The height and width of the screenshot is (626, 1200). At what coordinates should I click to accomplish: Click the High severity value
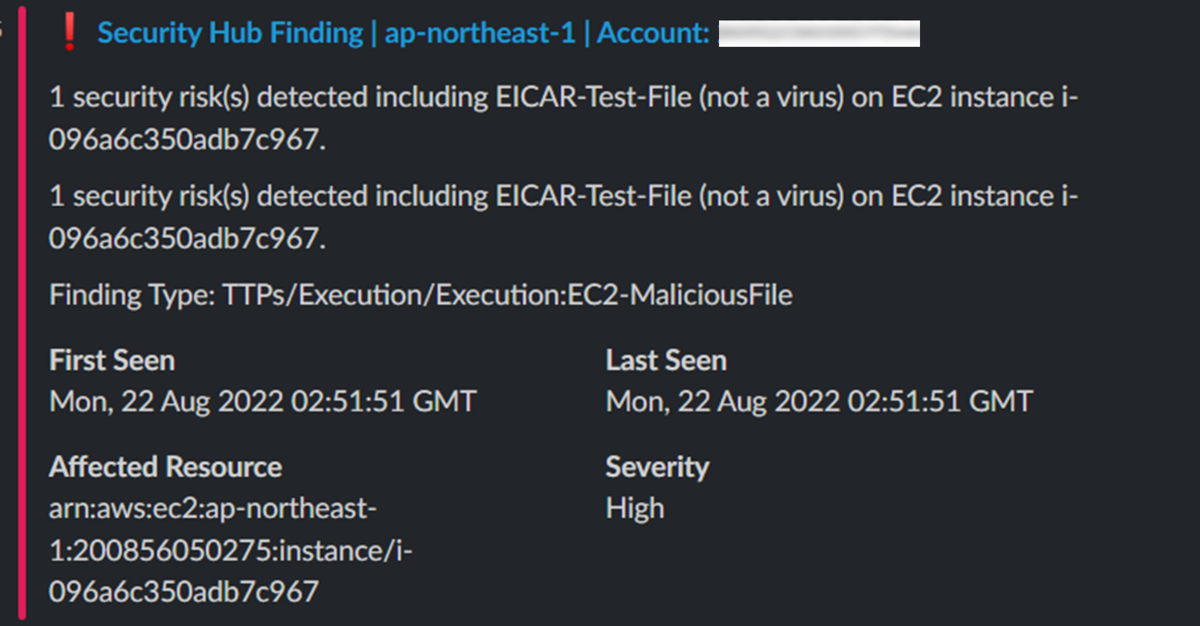tap(635, 509)
